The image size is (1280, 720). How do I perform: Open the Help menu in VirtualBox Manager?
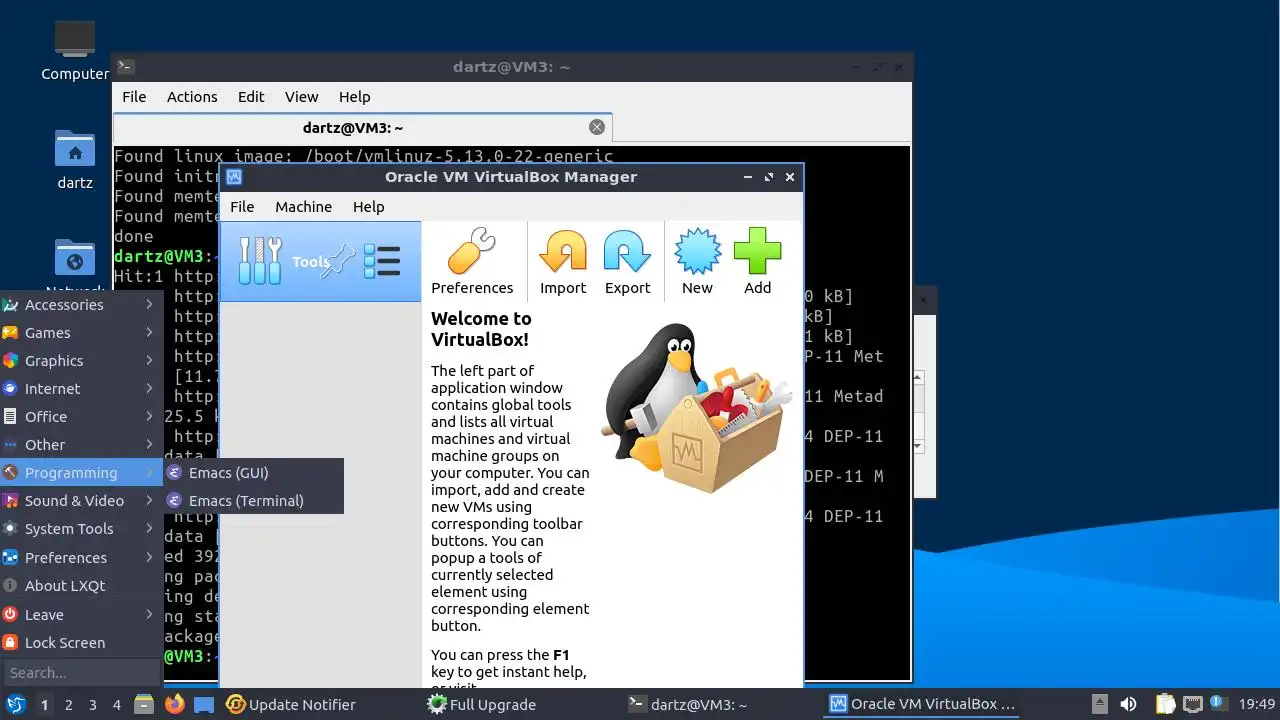click(368, 206)
